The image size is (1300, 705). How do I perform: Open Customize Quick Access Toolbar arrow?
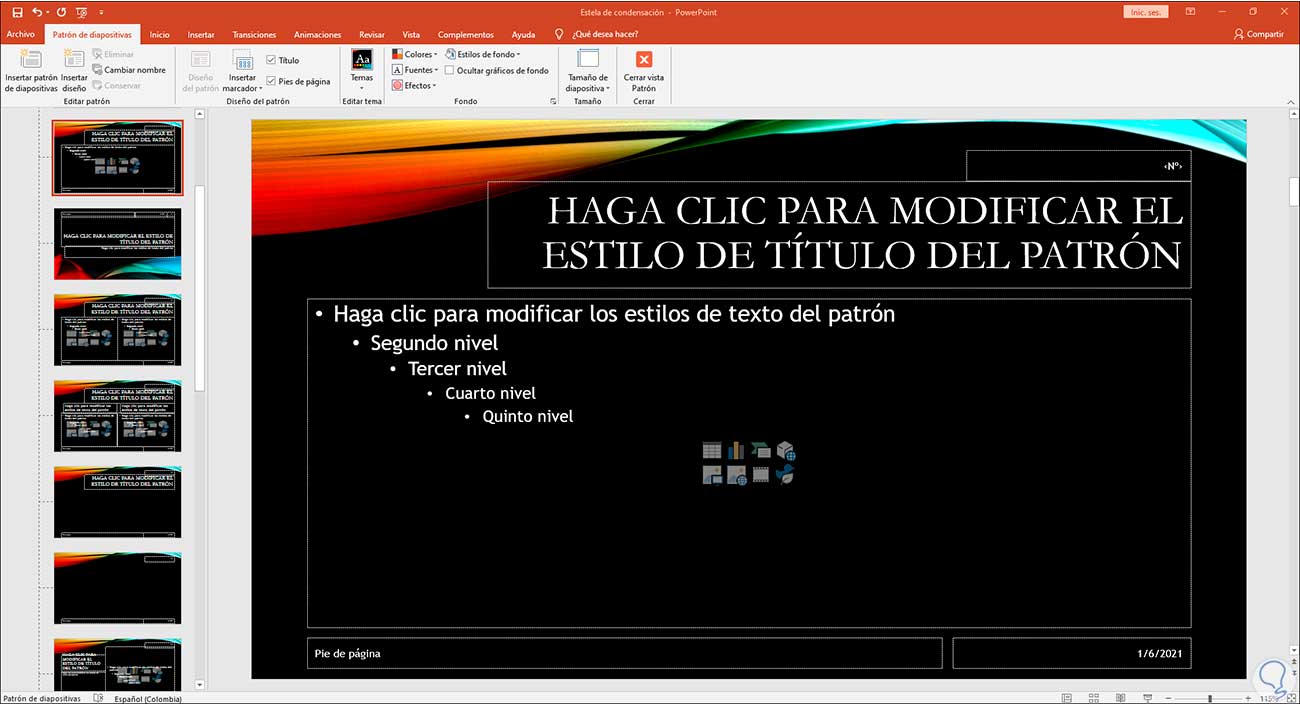tap(100, 12)
